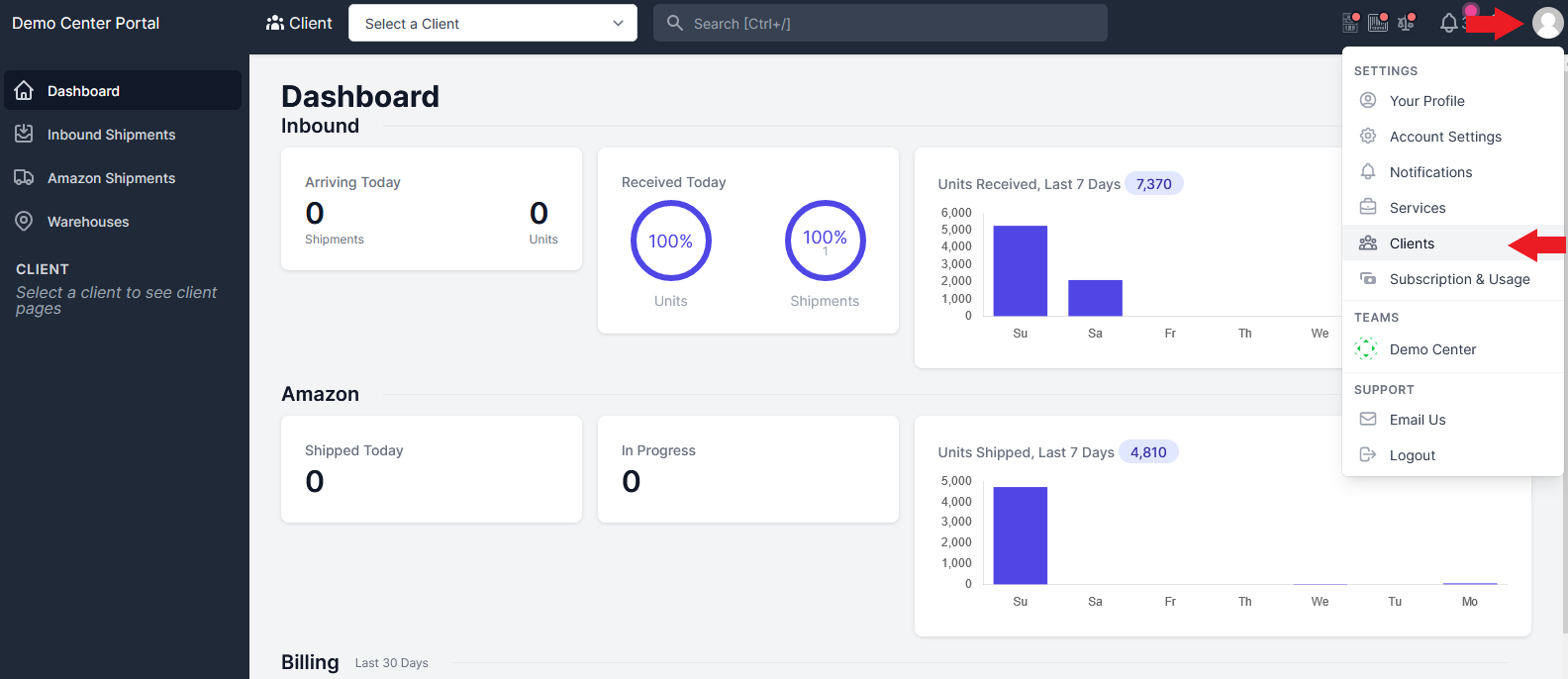Choose Clients from the dropdown menu

pyautogui.click(x=1451, y=242)
